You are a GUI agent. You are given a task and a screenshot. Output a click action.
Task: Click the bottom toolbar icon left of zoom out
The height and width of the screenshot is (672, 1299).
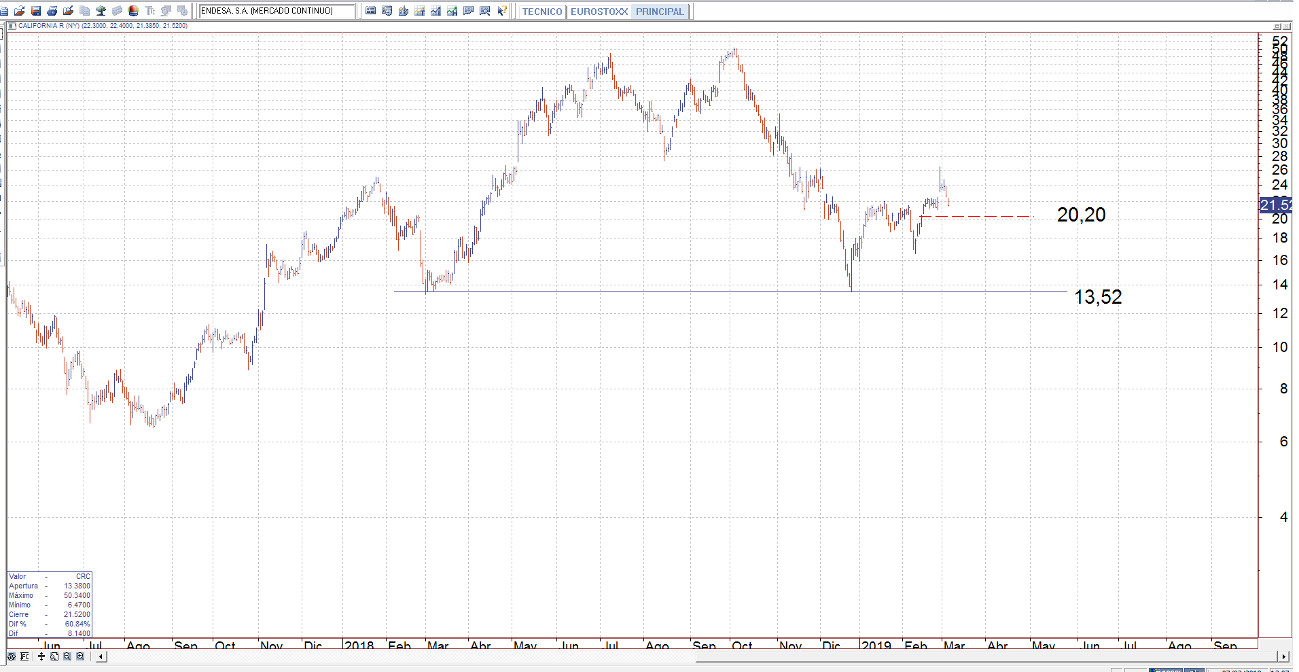click(x=54, y=656)
